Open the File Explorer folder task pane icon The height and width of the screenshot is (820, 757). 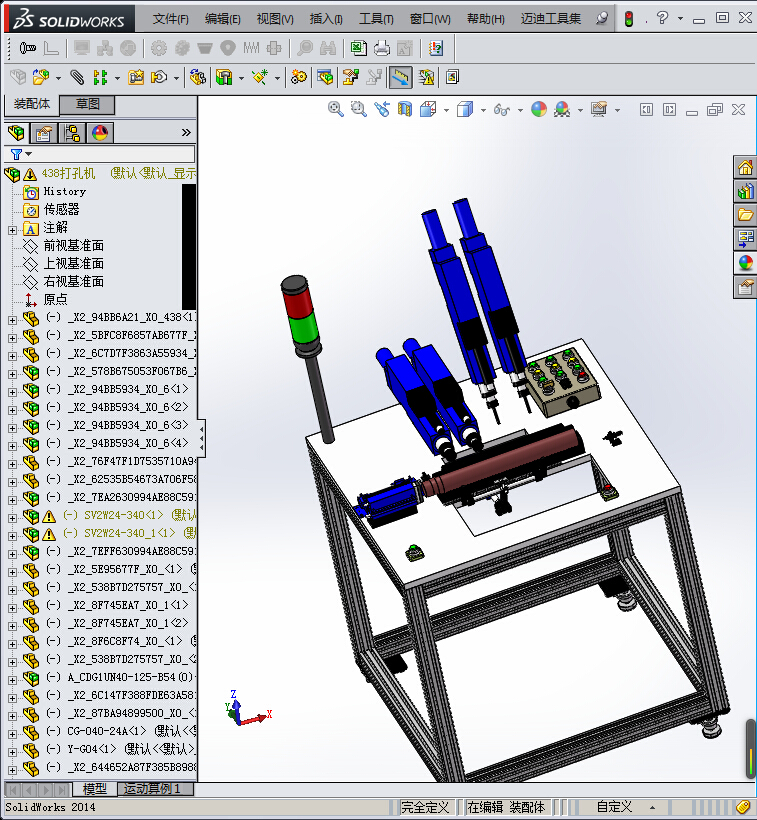pyautogui.click(x=745, y=215)
